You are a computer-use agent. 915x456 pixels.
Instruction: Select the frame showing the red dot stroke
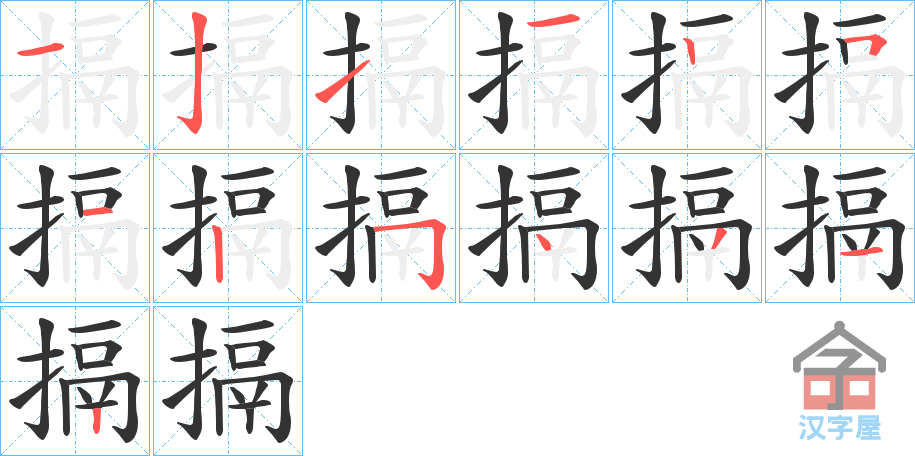click(534, 228)
